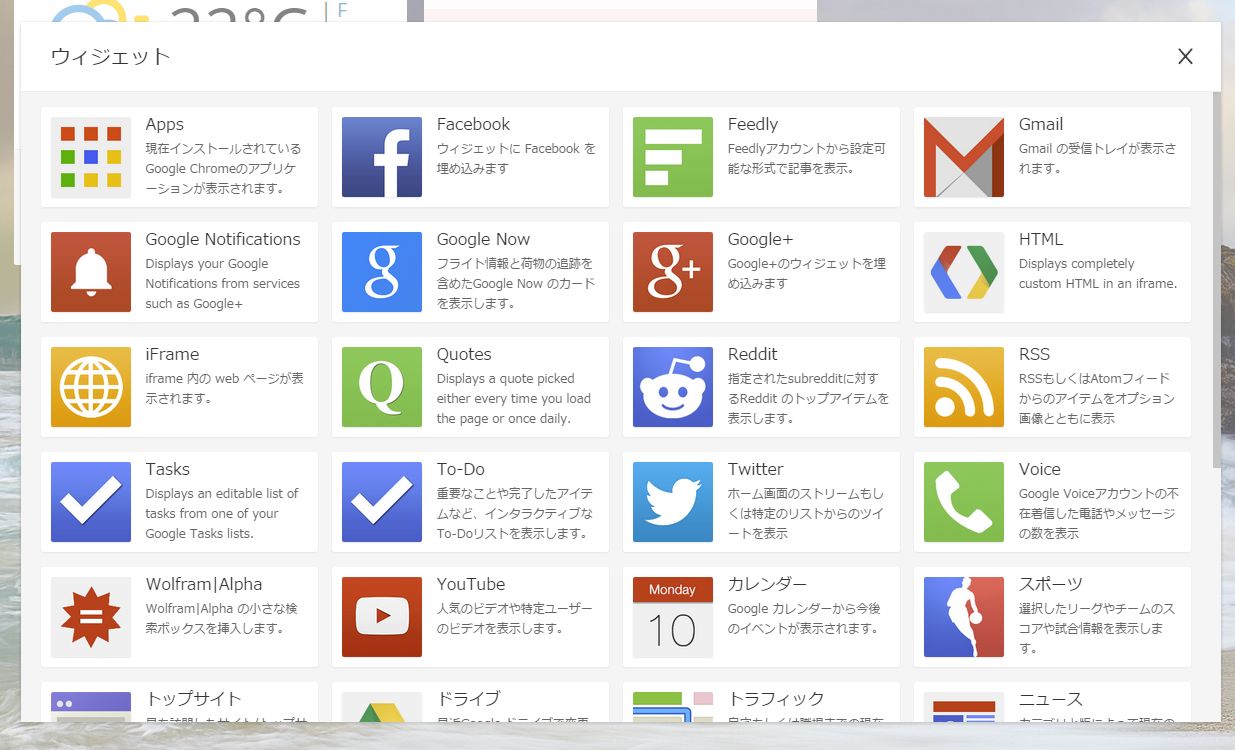This screenshot has width=1235, height=750.
Task: Click the iFrame globe icon
Action: point(91,387)
